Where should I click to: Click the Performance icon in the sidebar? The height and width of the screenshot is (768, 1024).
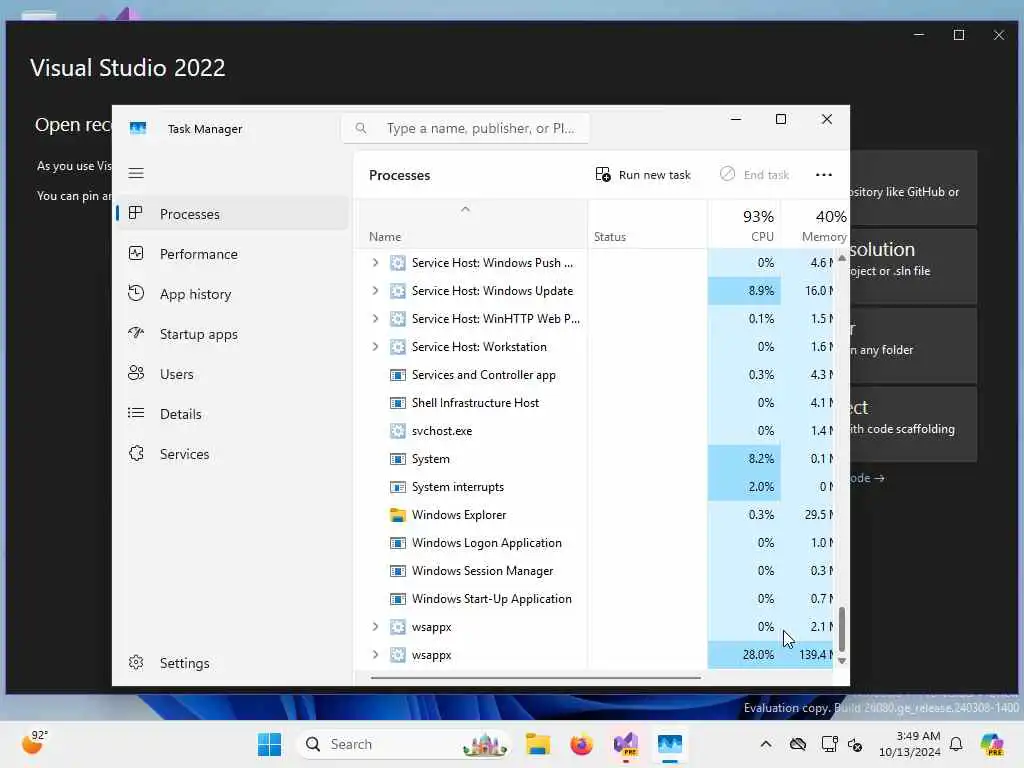tap(136, 253)
